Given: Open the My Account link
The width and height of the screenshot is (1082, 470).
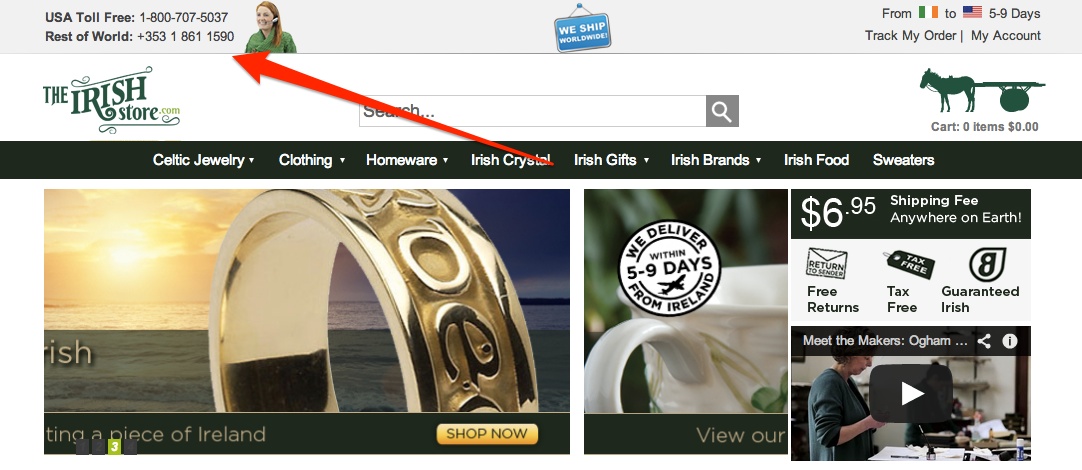Looking at the screenshot, I should point(1005,36).
